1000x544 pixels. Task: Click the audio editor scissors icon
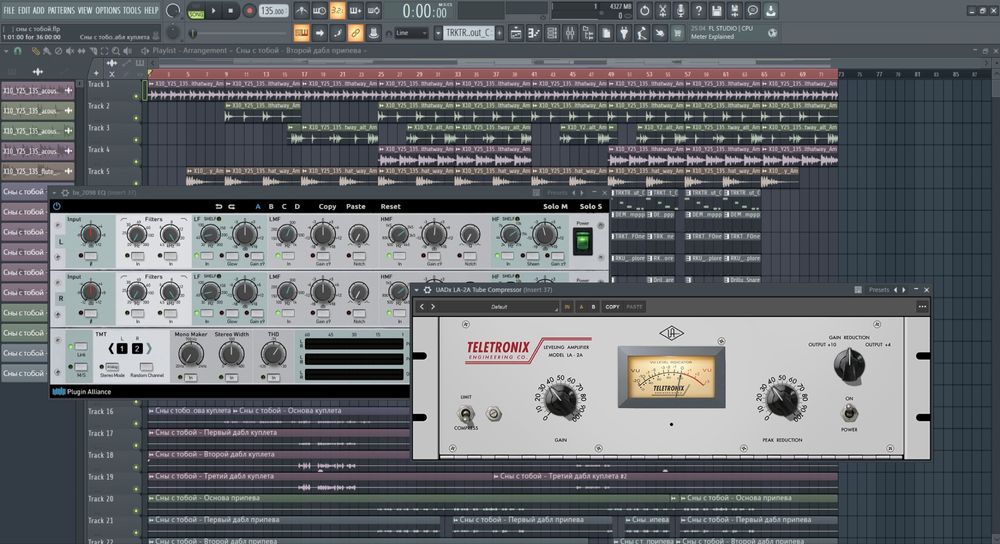(x=663, y=10)
